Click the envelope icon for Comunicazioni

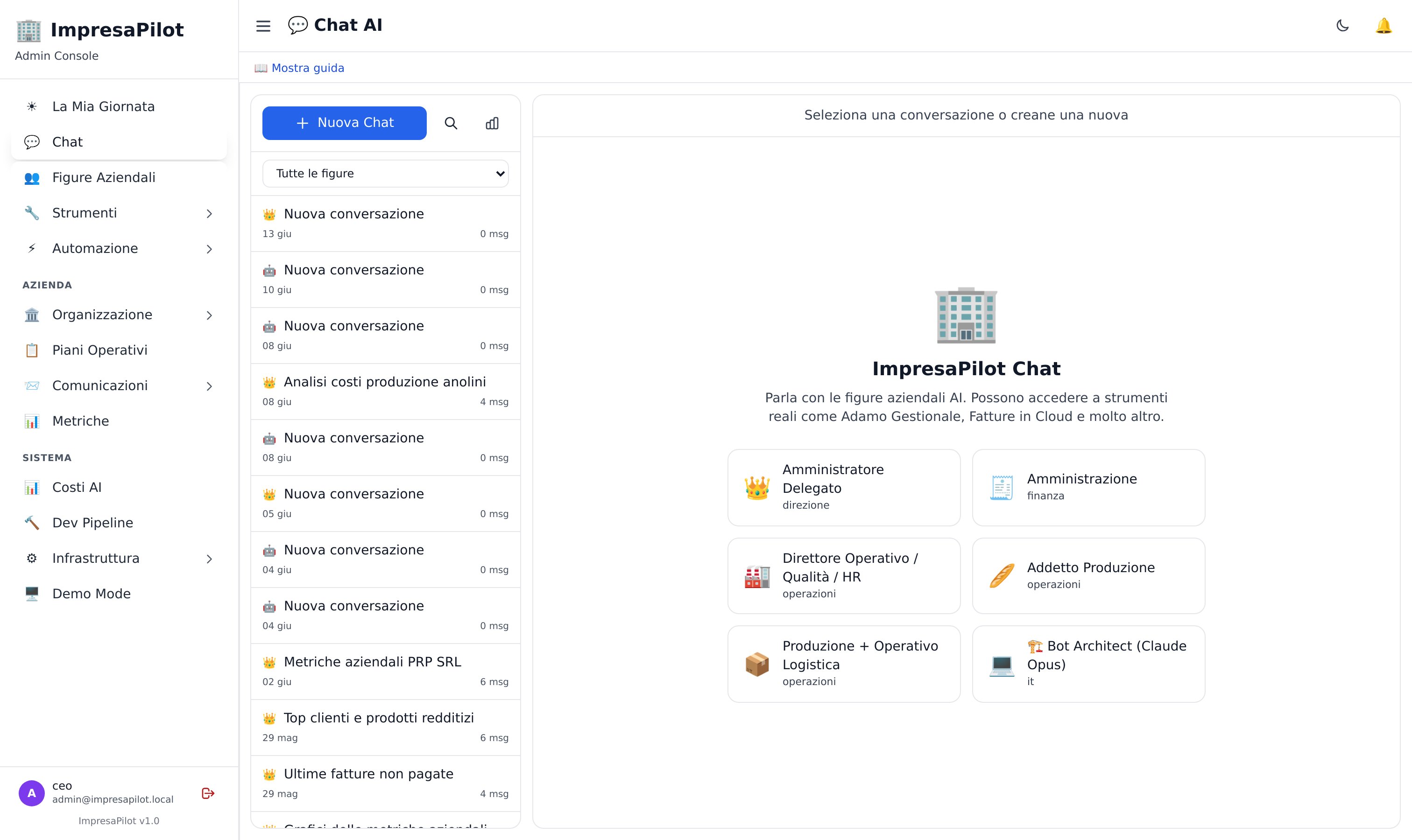point(32,385)
